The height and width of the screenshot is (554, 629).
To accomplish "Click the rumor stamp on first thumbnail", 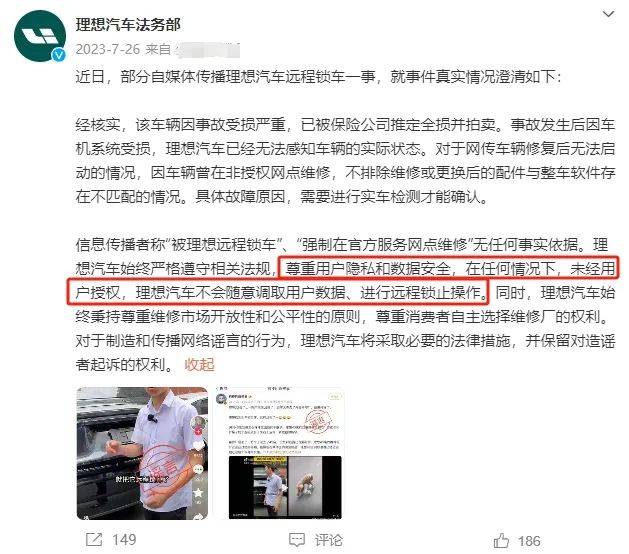I will [x=160, y=469].
